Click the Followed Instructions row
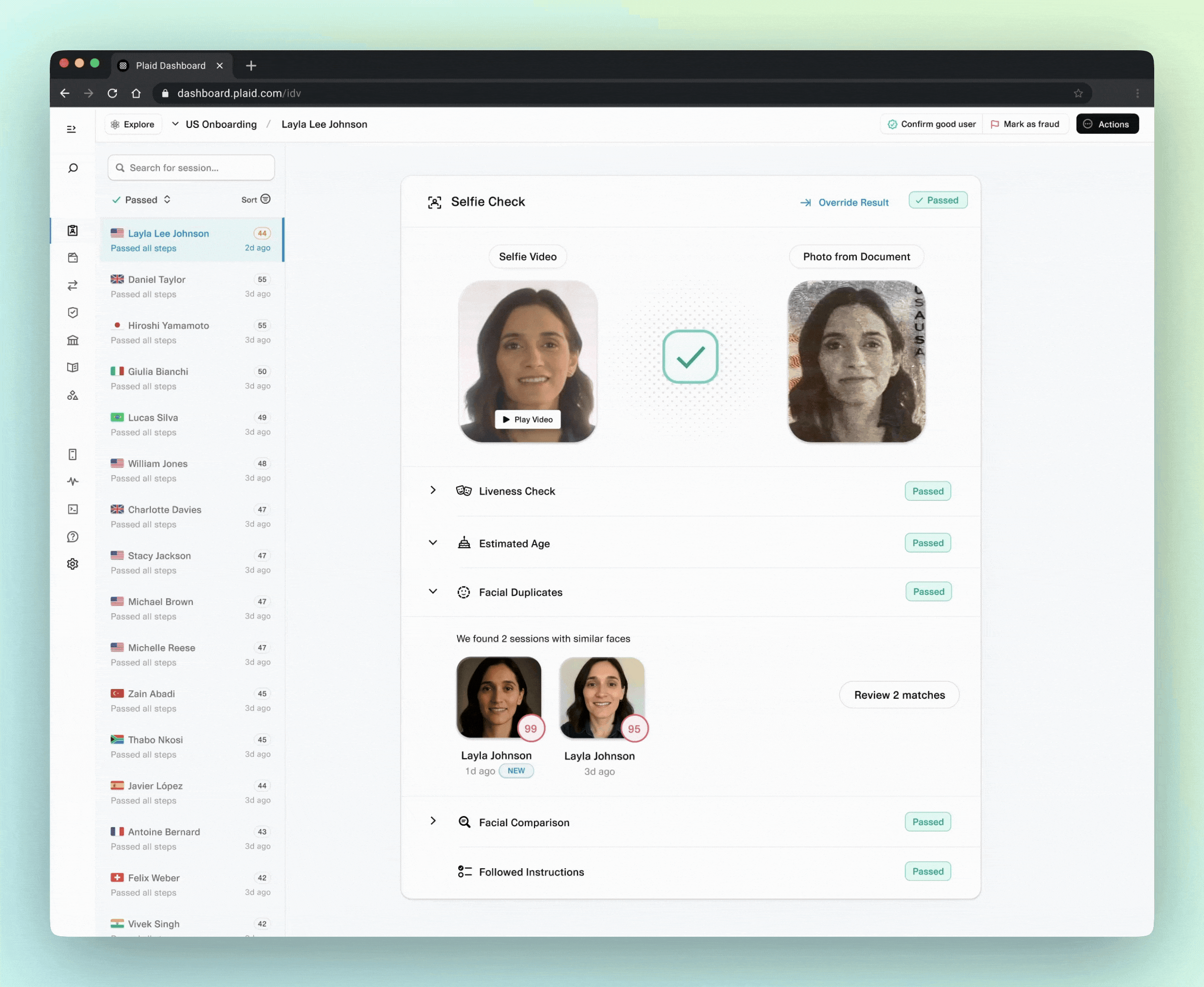The height and width of the screenshot is (987, 1204). click(691, 871)
